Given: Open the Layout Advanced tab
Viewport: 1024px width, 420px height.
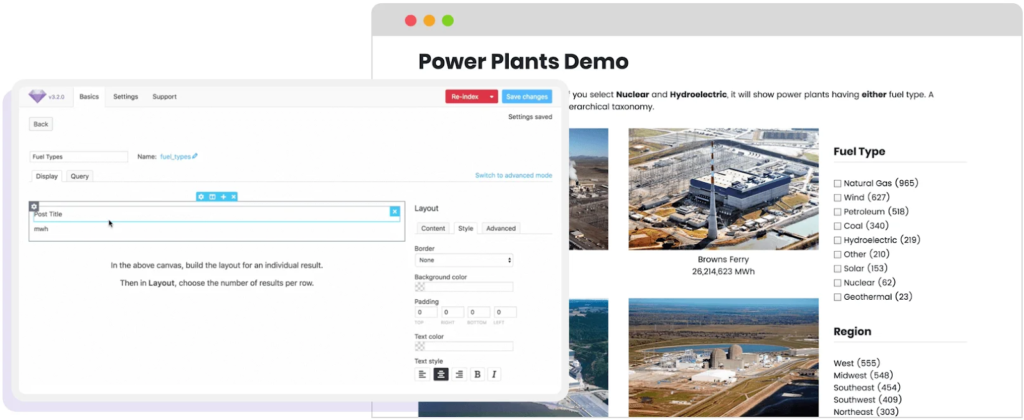Looking at the screenshot, I should pyautogui.click(x=501, y=228).
